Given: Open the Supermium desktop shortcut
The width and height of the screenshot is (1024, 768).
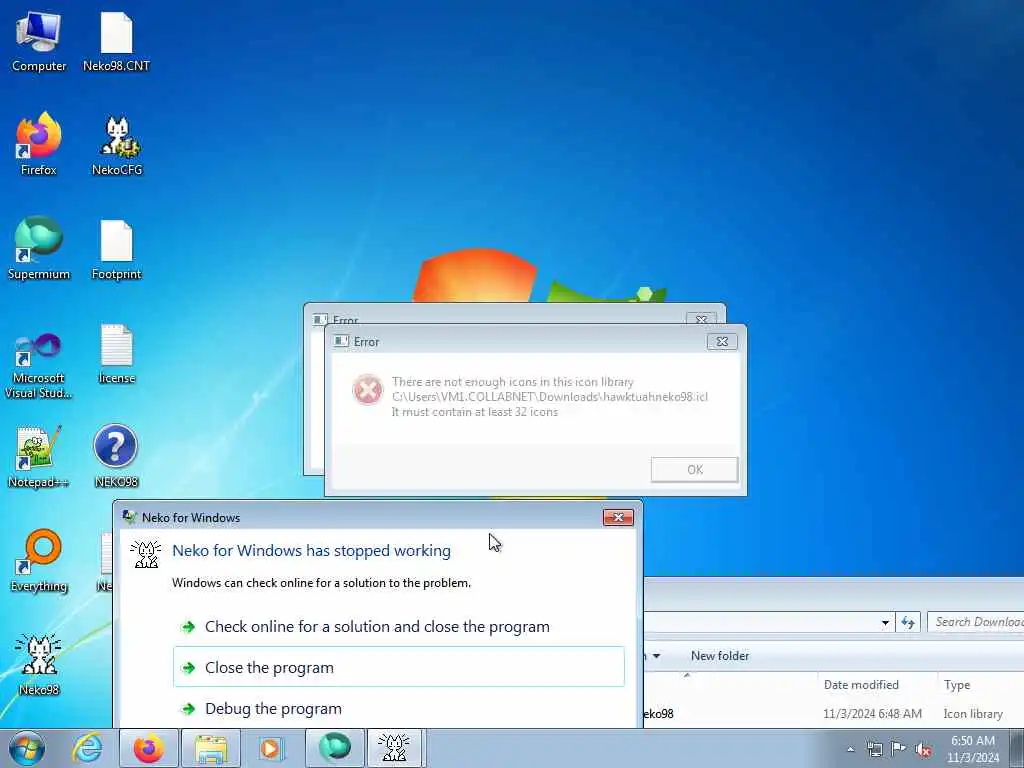Looking at the screenshot, I should tap(39, 249).
